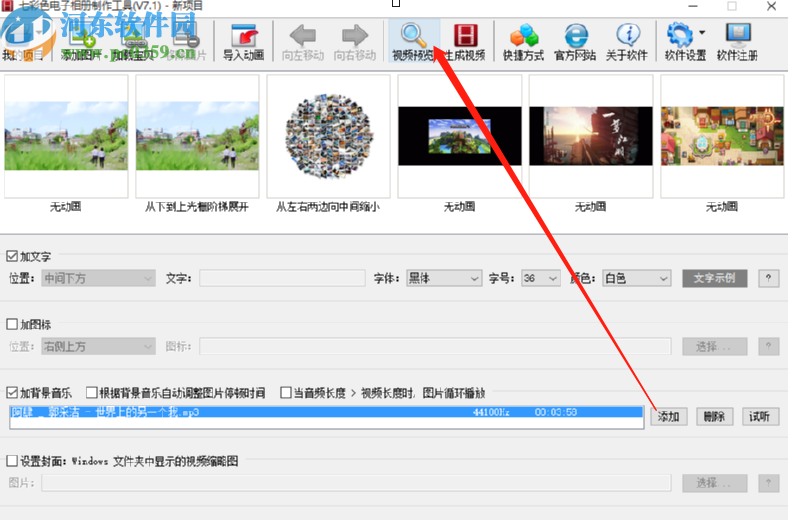Click the 视频预览 magnifier icon

coord(413,34)
